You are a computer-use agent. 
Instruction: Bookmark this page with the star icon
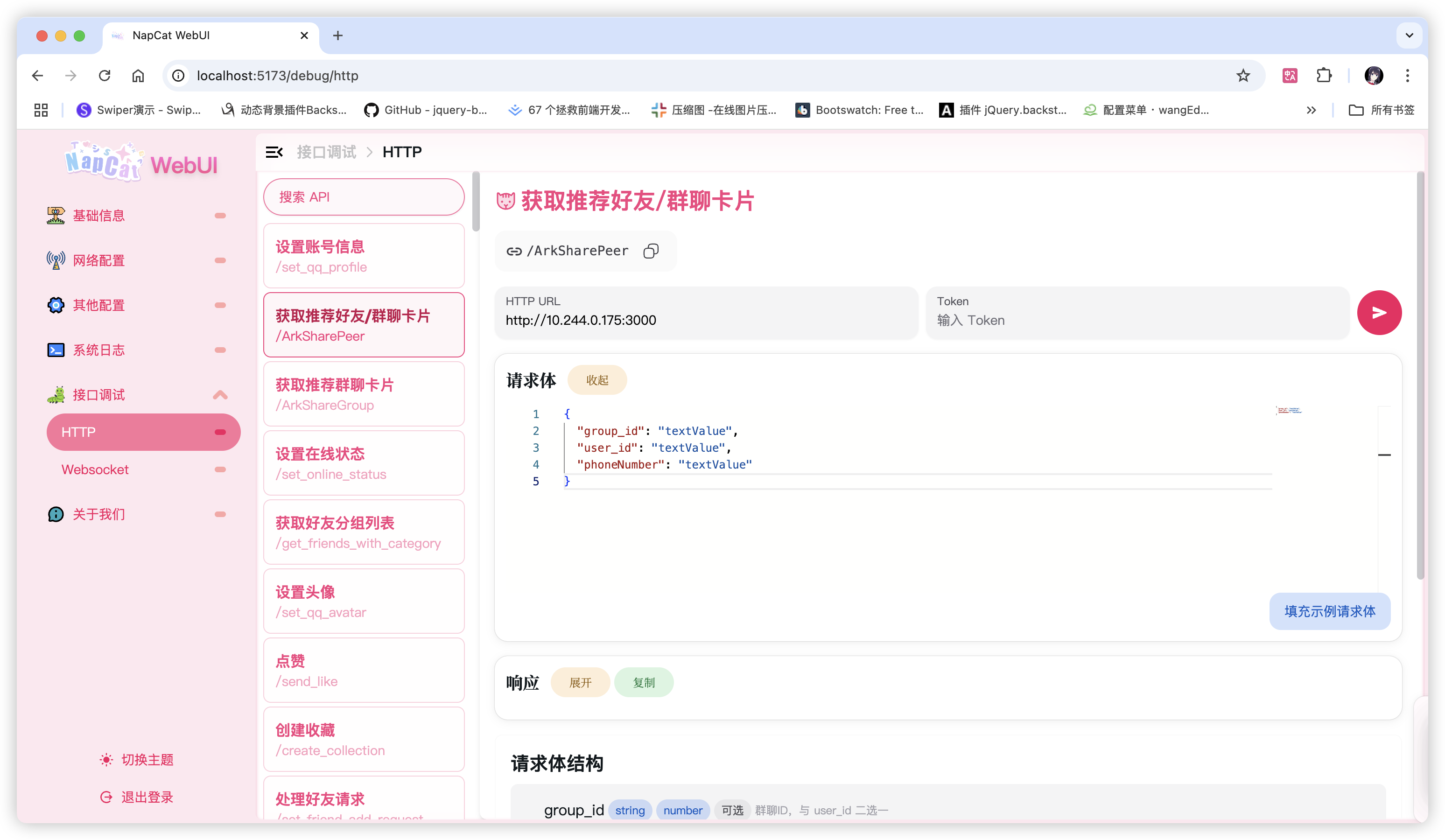[x=1243, y=76]
